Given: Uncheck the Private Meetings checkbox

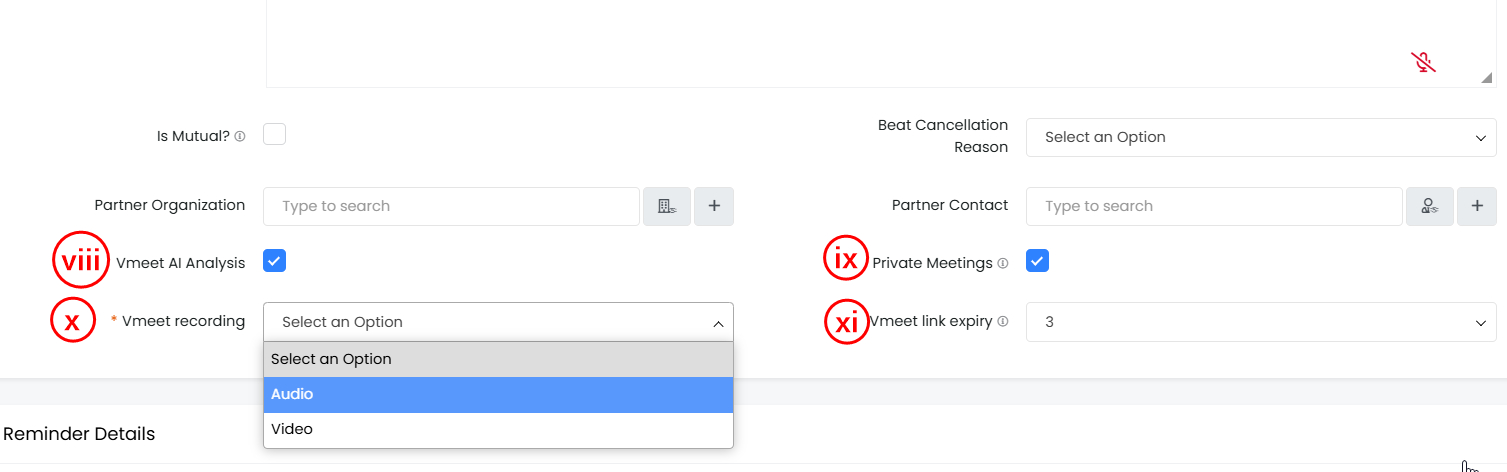Looking at the screenshot, I should click(x=1038, y=261).
